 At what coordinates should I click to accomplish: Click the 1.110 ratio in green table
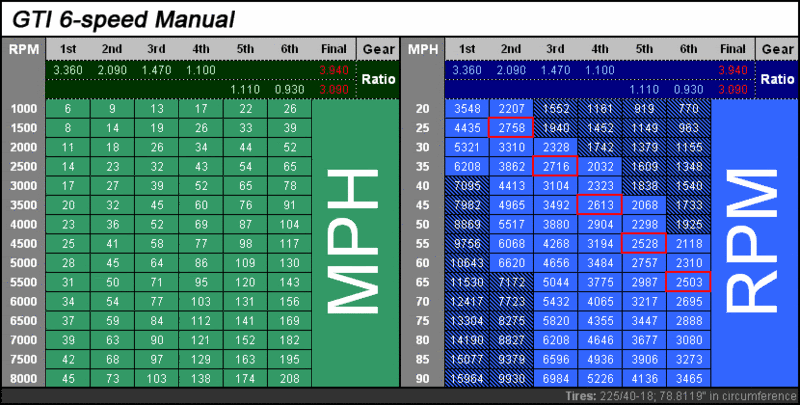tap(245, 90)
